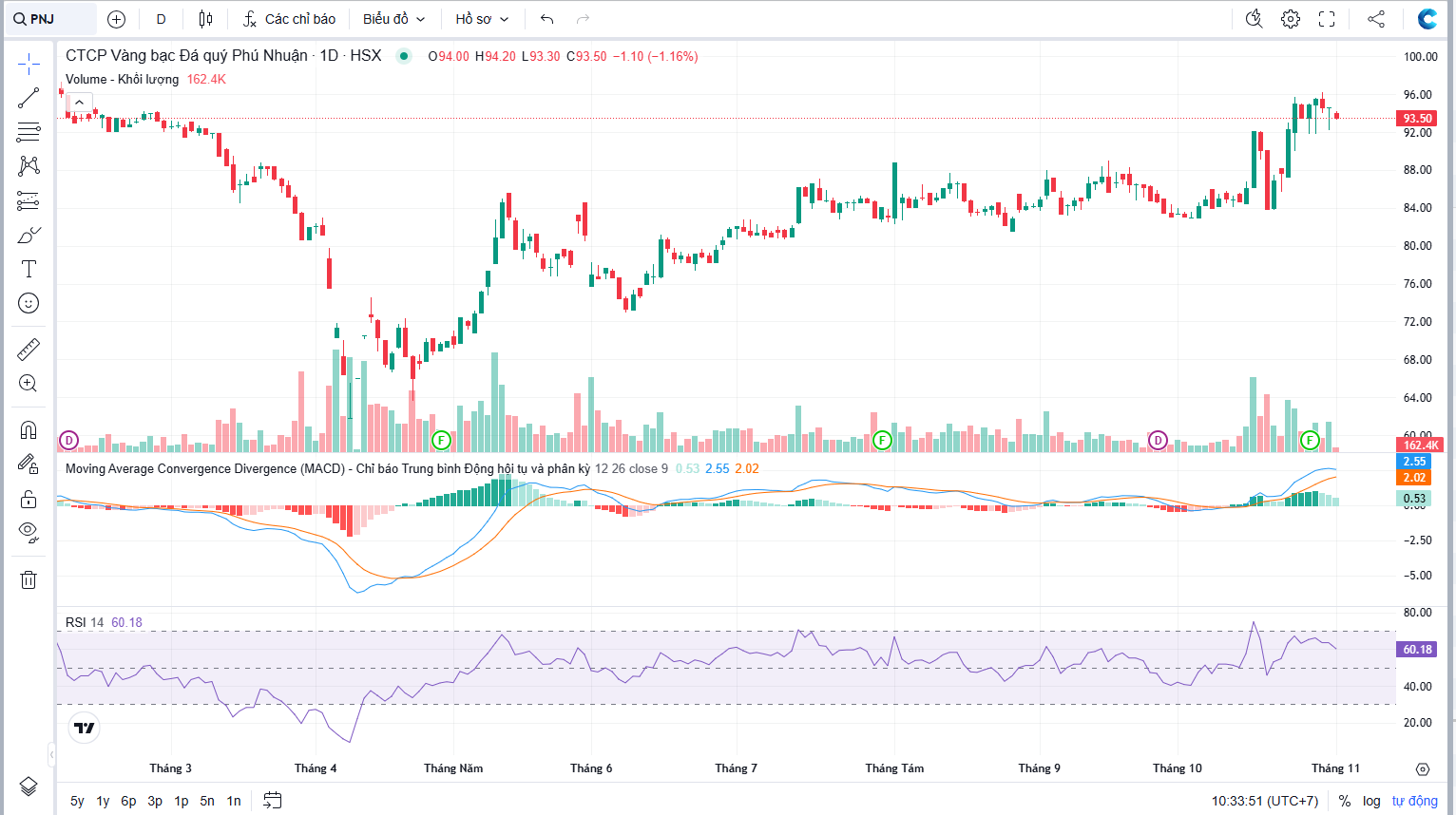The image size is (1456, 815).
Task: Toggle logarithmic scale with 'log'
Action: [x=1371, y=801]
